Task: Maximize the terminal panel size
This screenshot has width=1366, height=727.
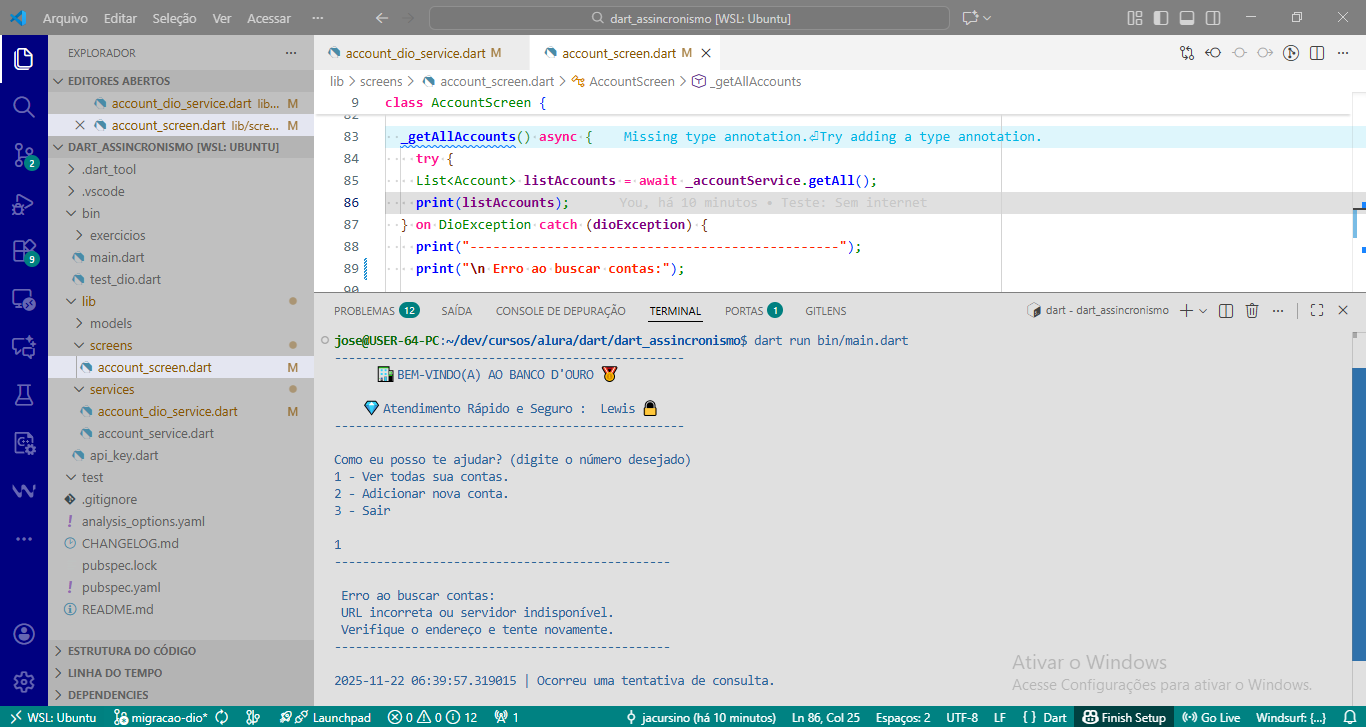Action: (1317, 311)
